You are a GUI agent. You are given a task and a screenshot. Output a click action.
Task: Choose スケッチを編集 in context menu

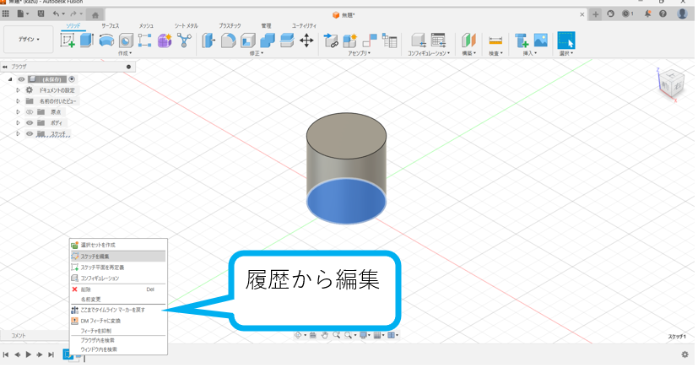[x=118, y=256]
